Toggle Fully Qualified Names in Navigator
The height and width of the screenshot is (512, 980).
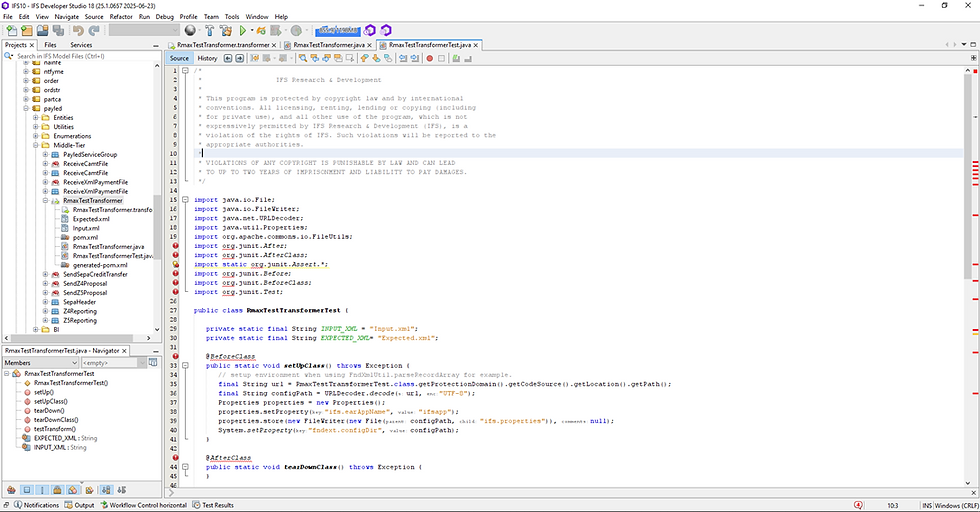pos(89,490)
